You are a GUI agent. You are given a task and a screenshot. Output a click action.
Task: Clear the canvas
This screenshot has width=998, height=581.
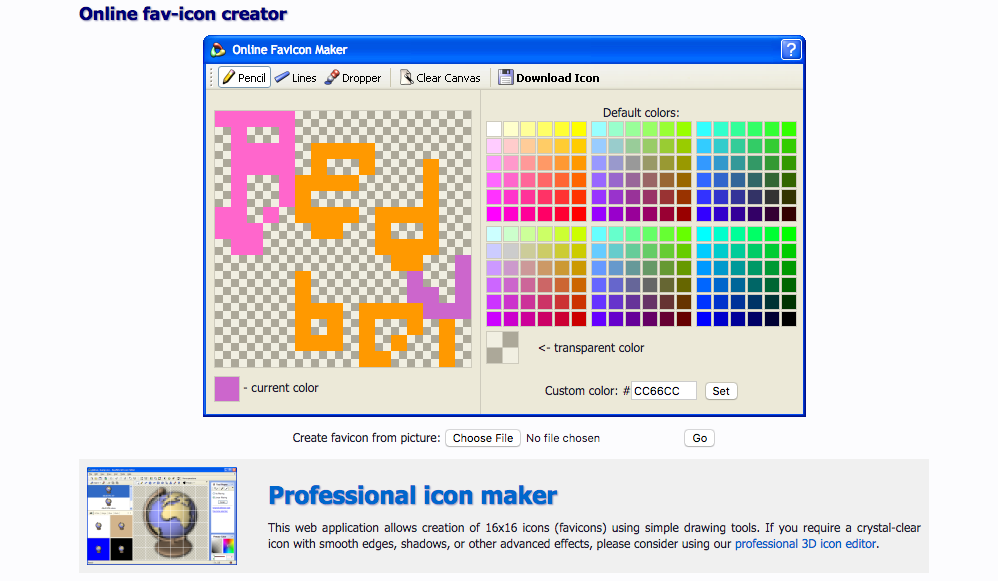[x=440, y=78]
